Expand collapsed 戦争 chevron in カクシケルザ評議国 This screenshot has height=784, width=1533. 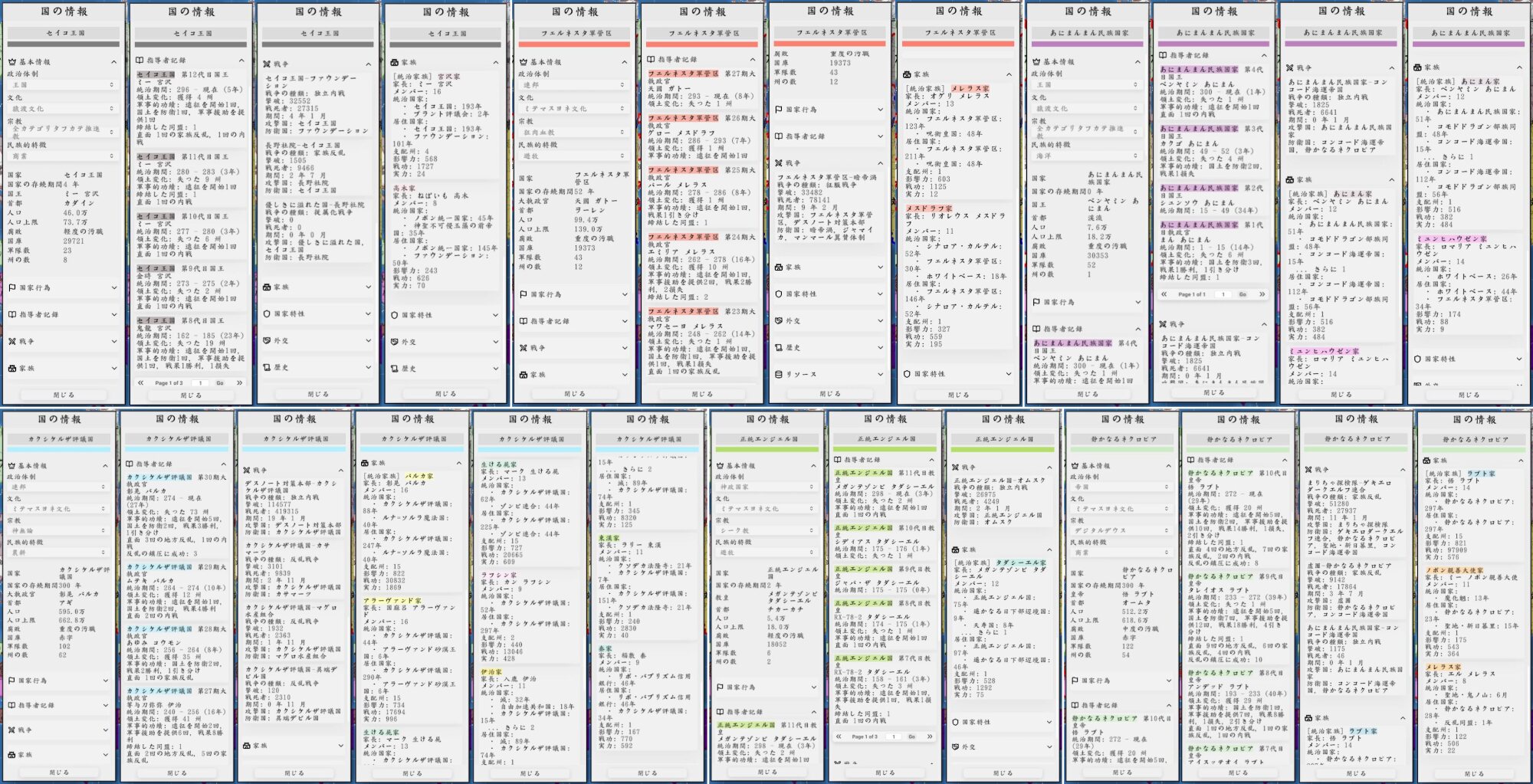[106, 730]
